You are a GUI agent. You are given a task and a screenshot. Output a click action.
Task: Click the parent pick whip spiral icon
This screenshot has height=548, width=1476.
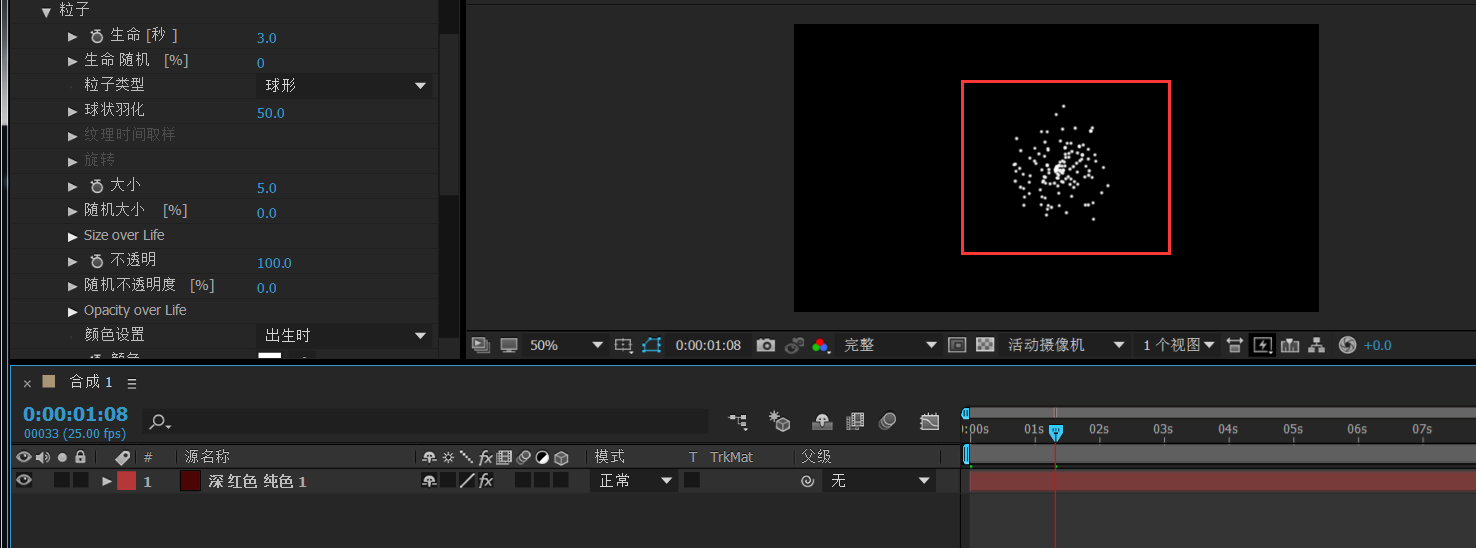pyautogui.click(x=808, y=481)
